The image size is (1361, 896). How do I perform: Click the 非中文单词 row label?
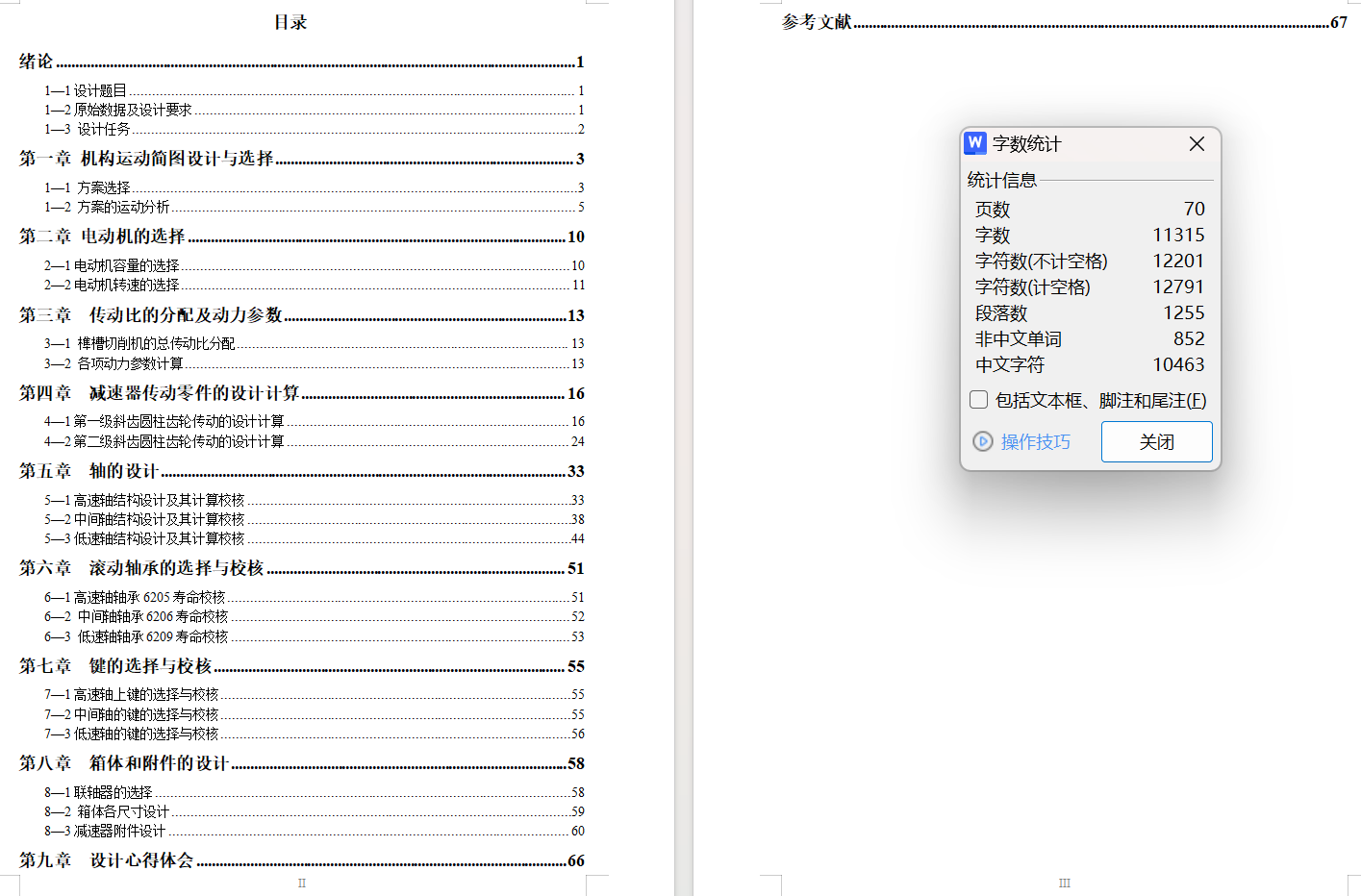(1018, 338)
